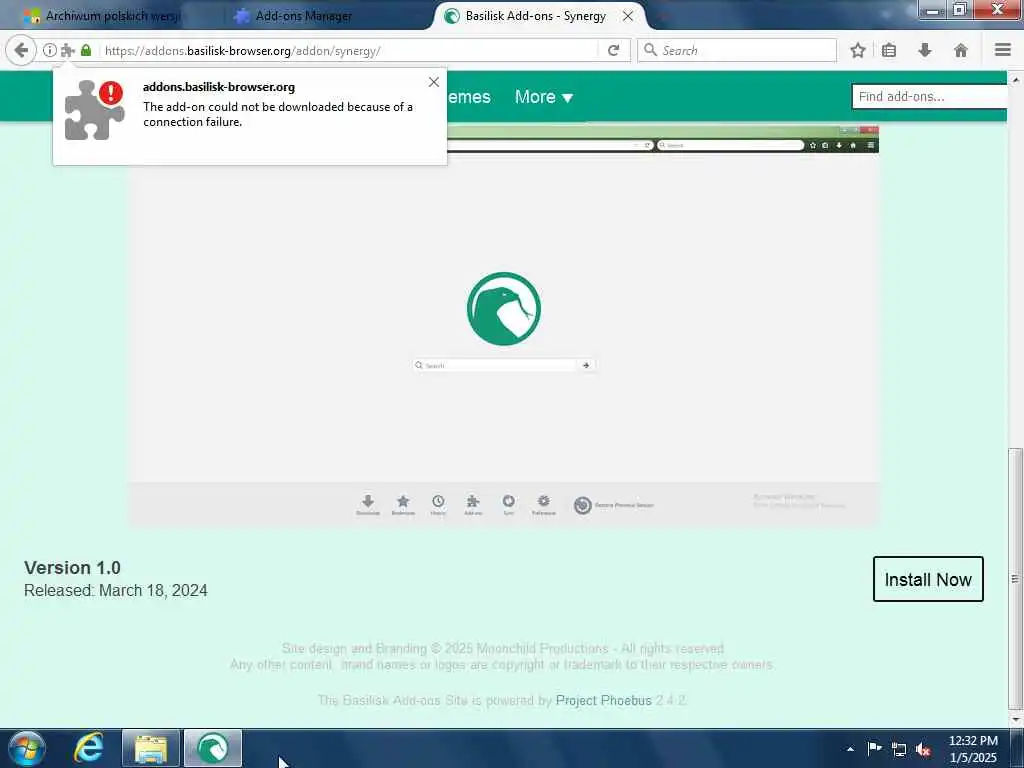1024x768 pixels.
Task: Open the taskbar clock showing 12:32 PM
Action: [973, 749]
